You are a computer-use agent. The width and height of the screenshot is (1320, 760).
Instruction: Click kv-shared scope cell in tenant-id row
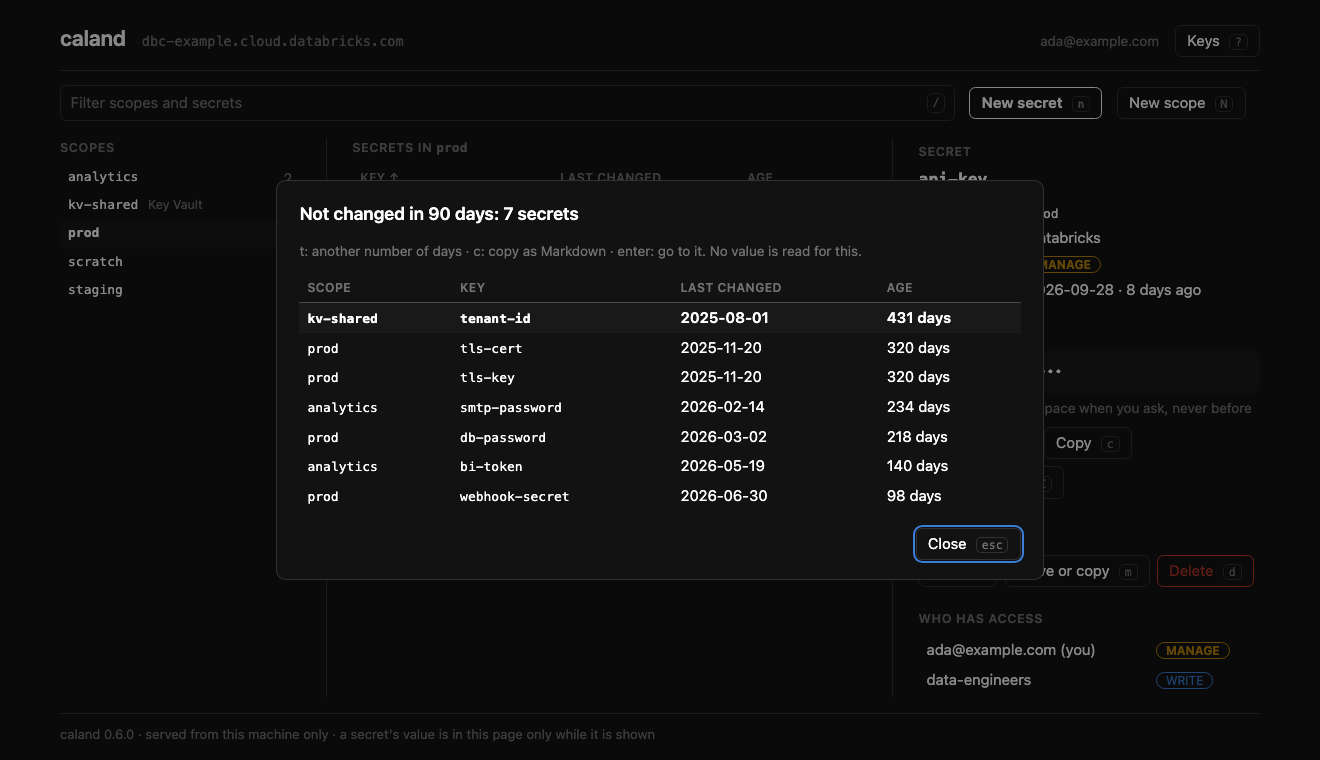(x=343, y=318)
